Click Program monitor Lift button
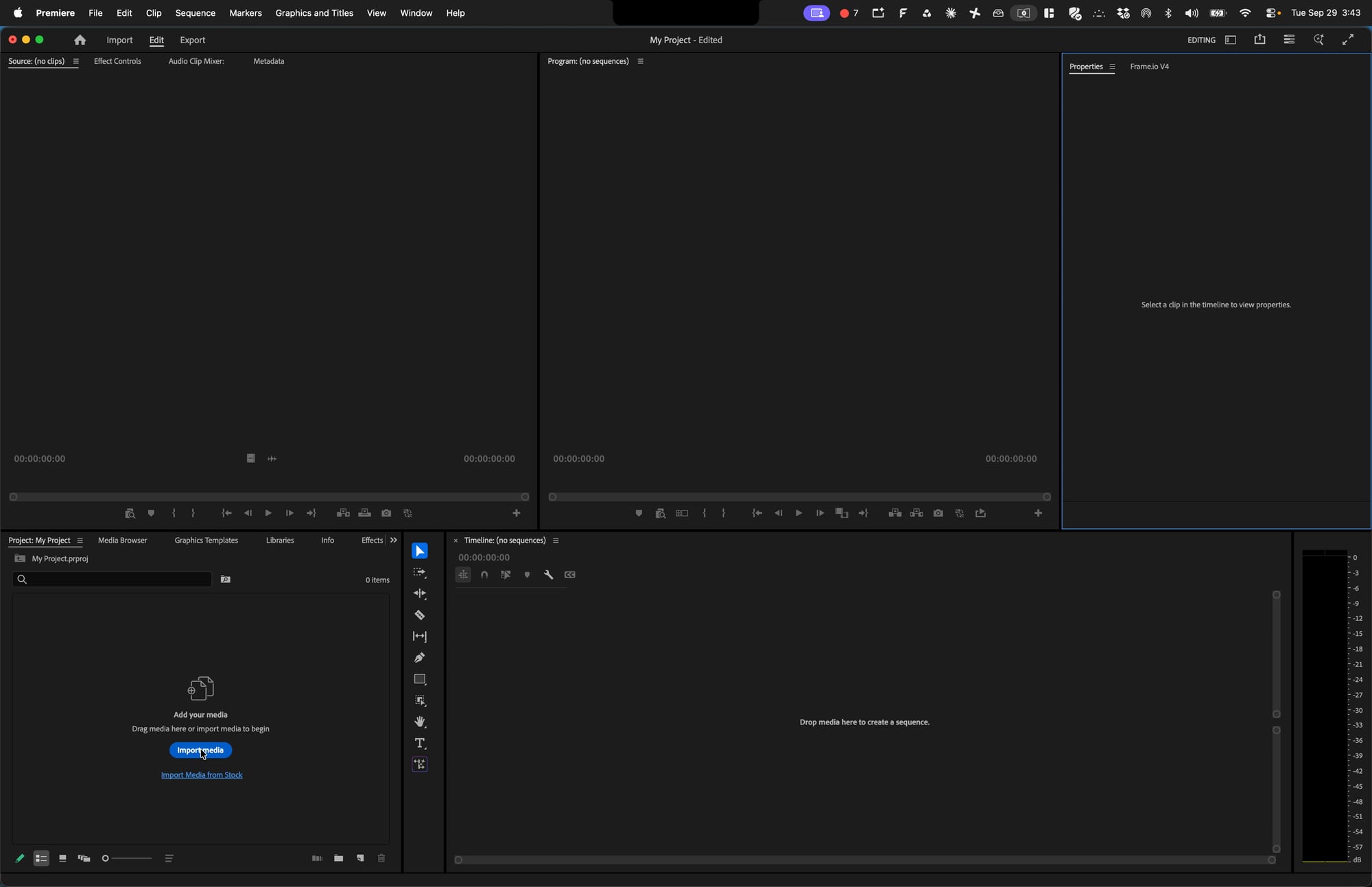 pos(895,513)
